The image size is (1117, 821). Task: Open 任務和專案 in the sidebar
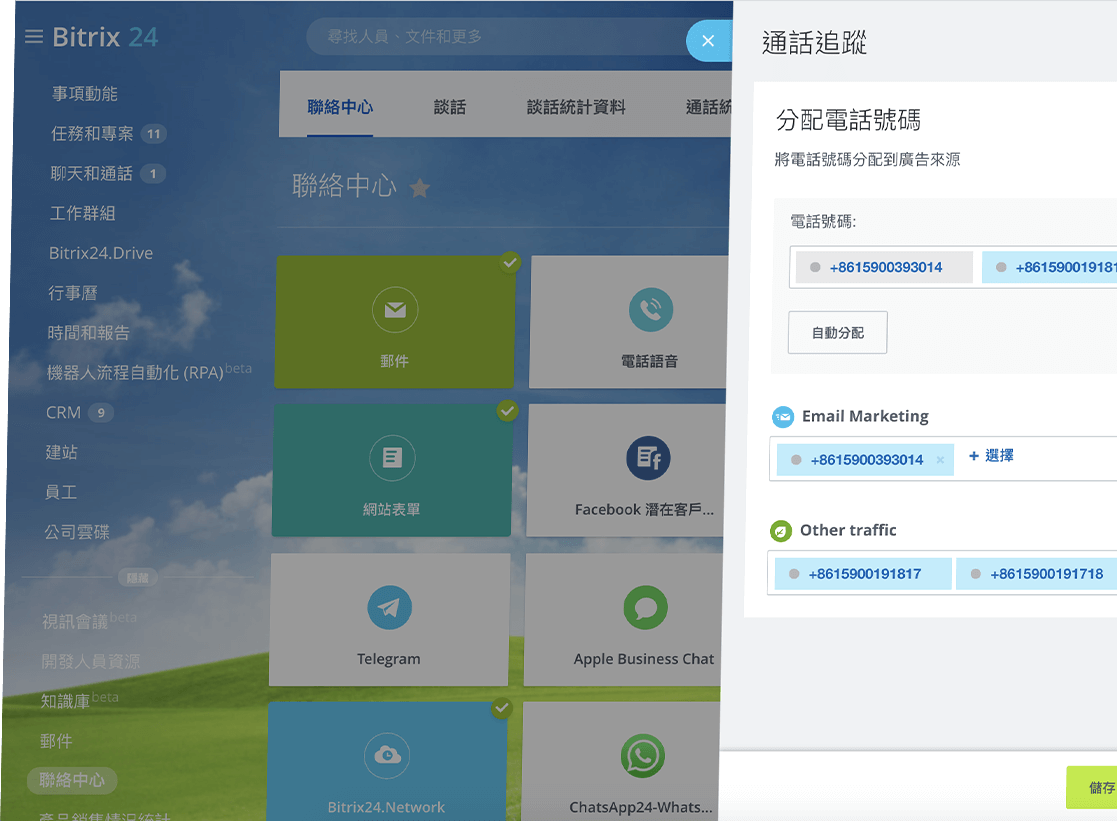pos(92,133)
